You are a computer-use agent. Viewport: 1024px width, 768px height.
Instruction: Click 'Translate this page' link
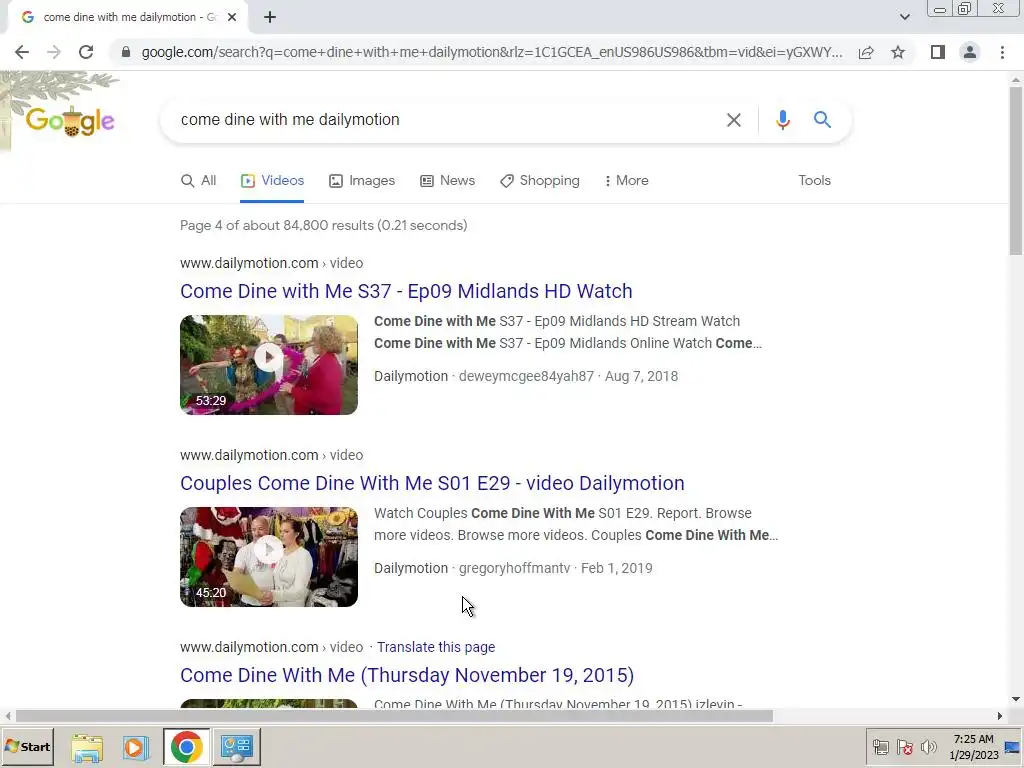[436, 647]
